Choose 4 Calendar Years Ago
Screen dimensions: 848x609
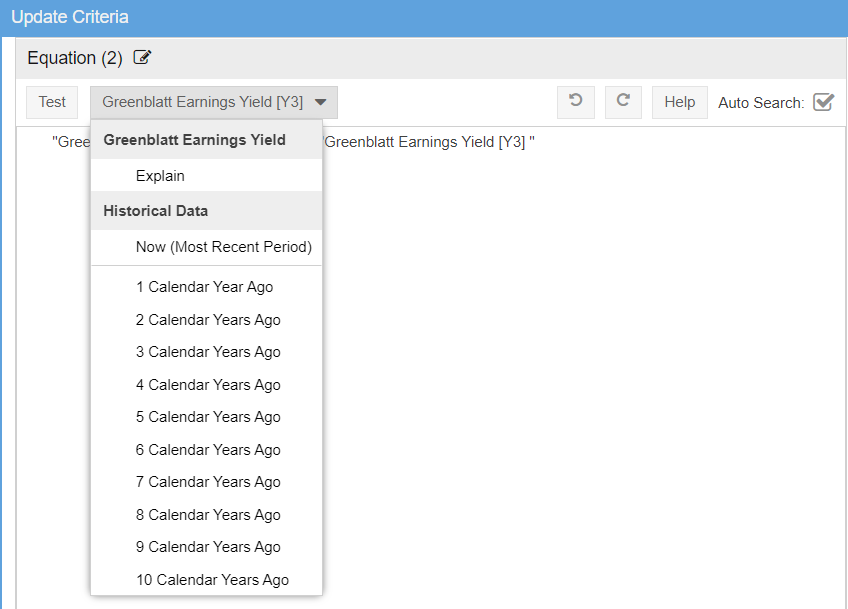(206, 385)
